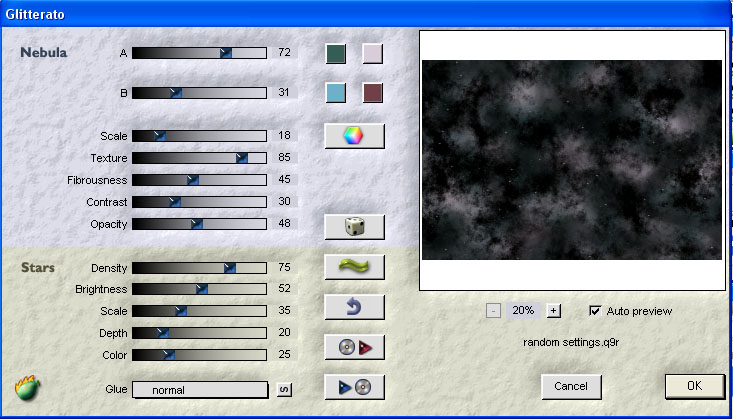Image resolution: width=733 pixels, height=419 pixels.
Task: Pick the light pink Nebula A swatch
Action: (373, 54)
